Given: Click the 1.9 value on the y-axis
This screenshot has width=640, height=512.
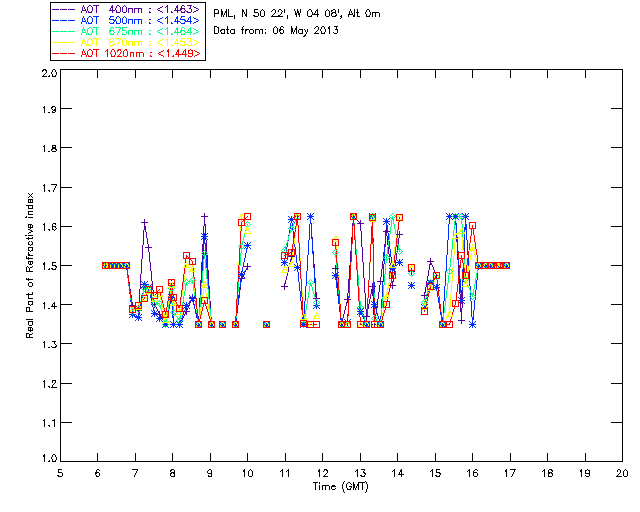Looking at the screenshot, I should click(x=49, y=109).
